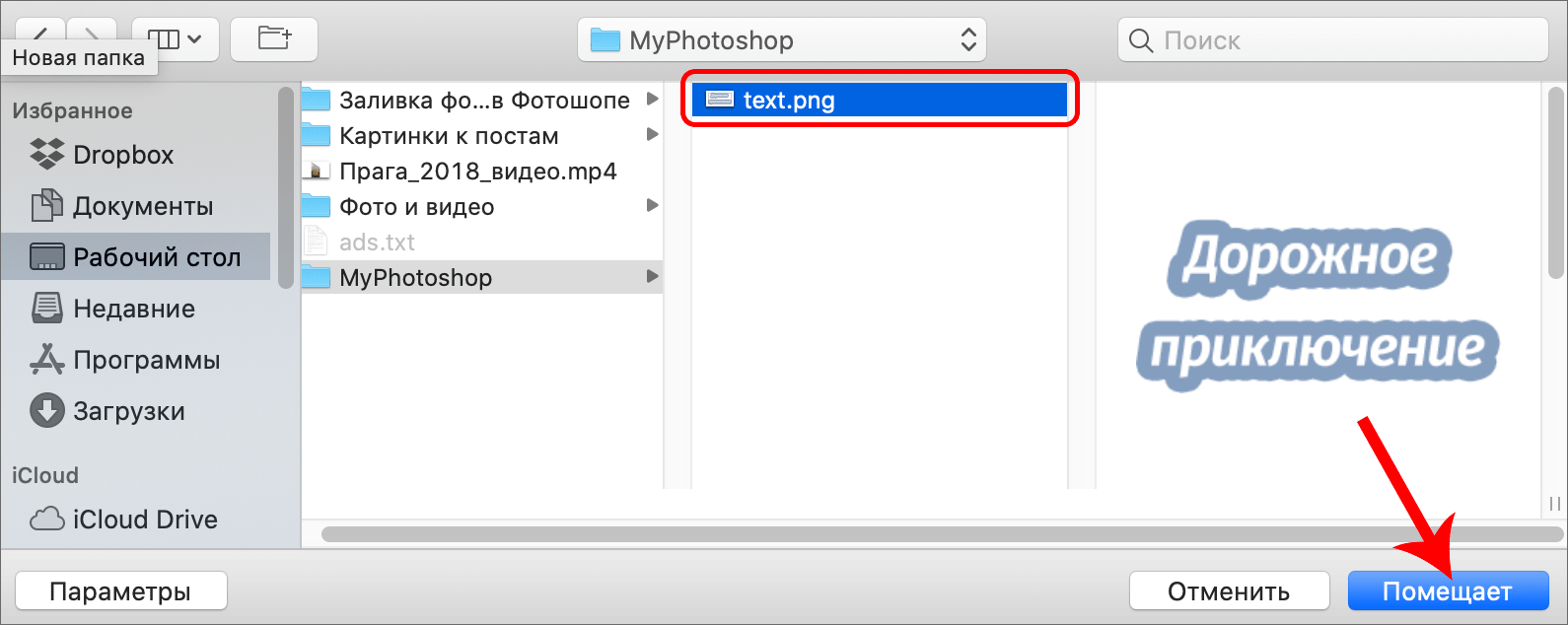This screenshot has height=625, width=1568.
Task: Click the Отменить button
Action: pyautogui.click(x=1228, y=591)
